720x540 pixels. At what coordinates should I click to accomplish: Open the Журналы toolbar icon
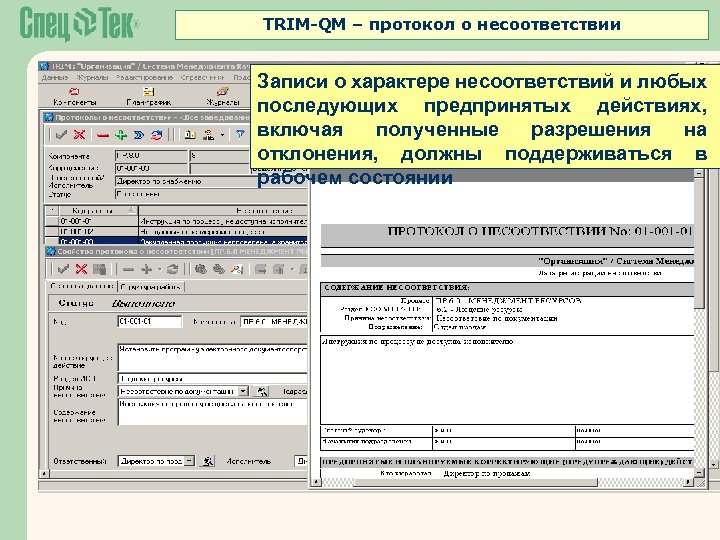click(222, 96)
